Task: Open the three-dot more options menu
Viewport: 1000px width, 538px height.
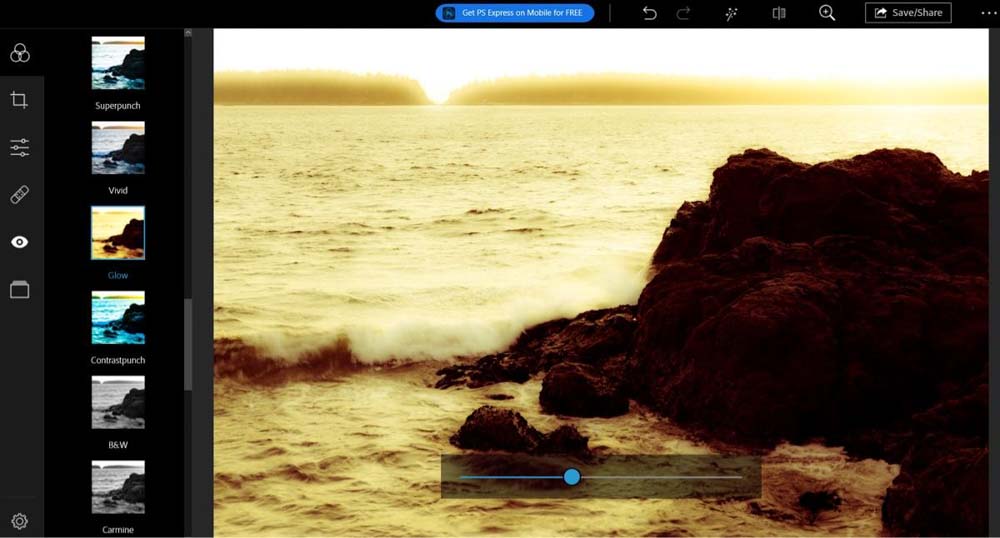Action: [x=989, y=13]
